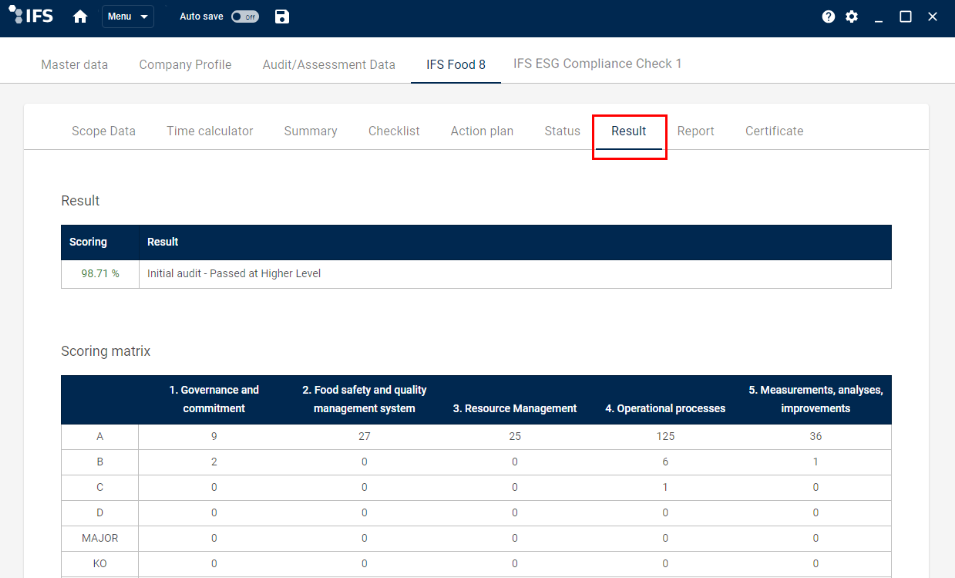
Task: Click the MAJOR row label
Action: pyautogui.click(x=100, y=538)
